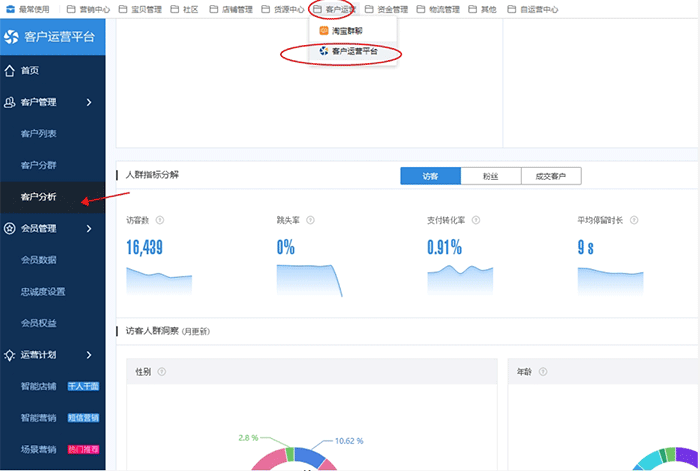Image resolution: width=700 pixels, height=471 pixels.
Task: Click the 客户运营平台 logo icon in sidebar header
Action: click(12, 38)
